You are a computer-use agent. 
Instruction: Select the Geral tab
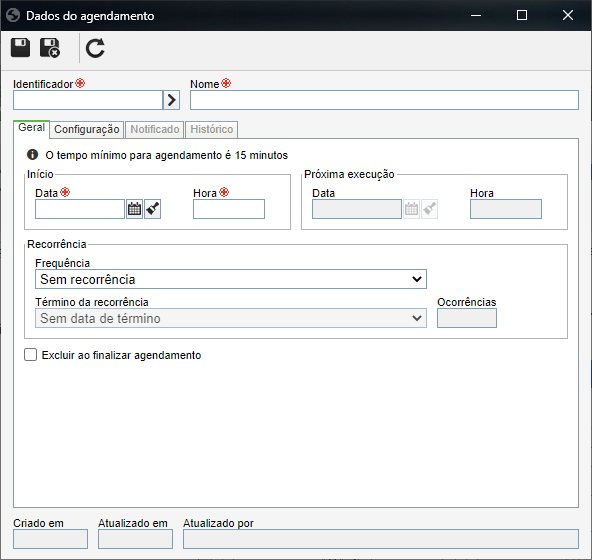click(32, 128)
